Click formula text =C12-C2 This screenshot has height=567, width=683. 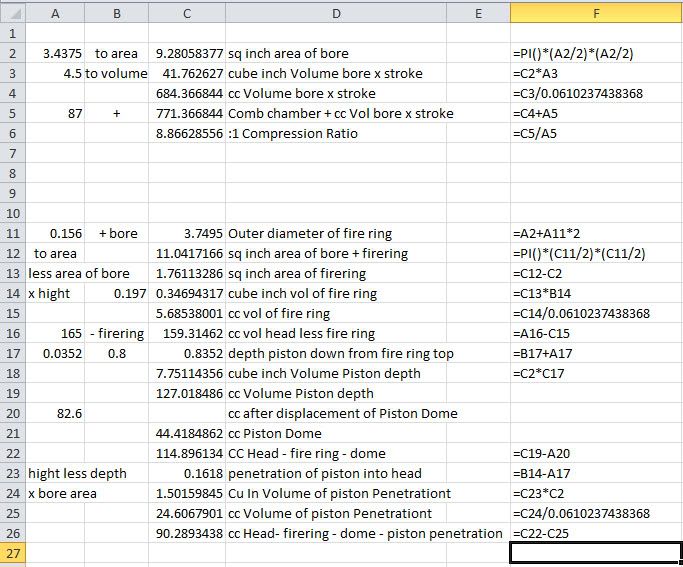click(x=538, y=274)
